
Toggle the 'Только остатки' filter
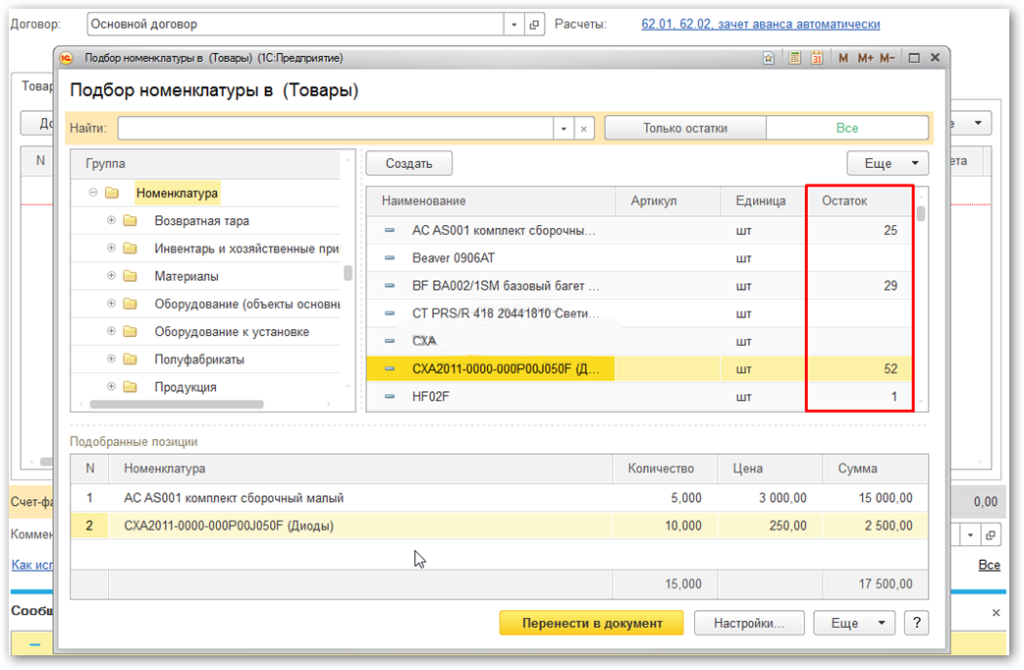click(x=685, y=128)
